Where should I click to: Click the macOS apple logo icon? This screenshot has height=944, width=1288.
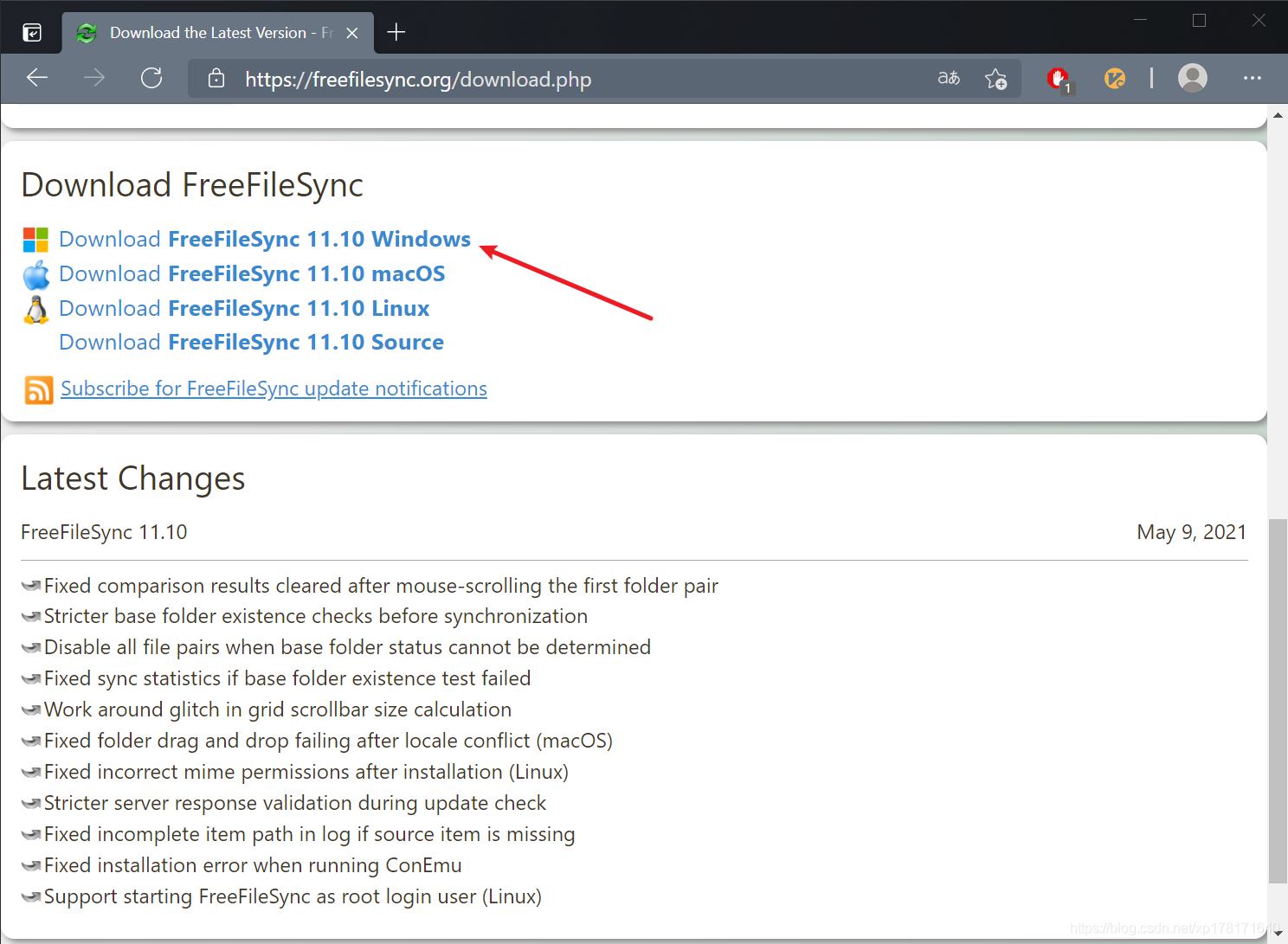click(x=35, y=275)
